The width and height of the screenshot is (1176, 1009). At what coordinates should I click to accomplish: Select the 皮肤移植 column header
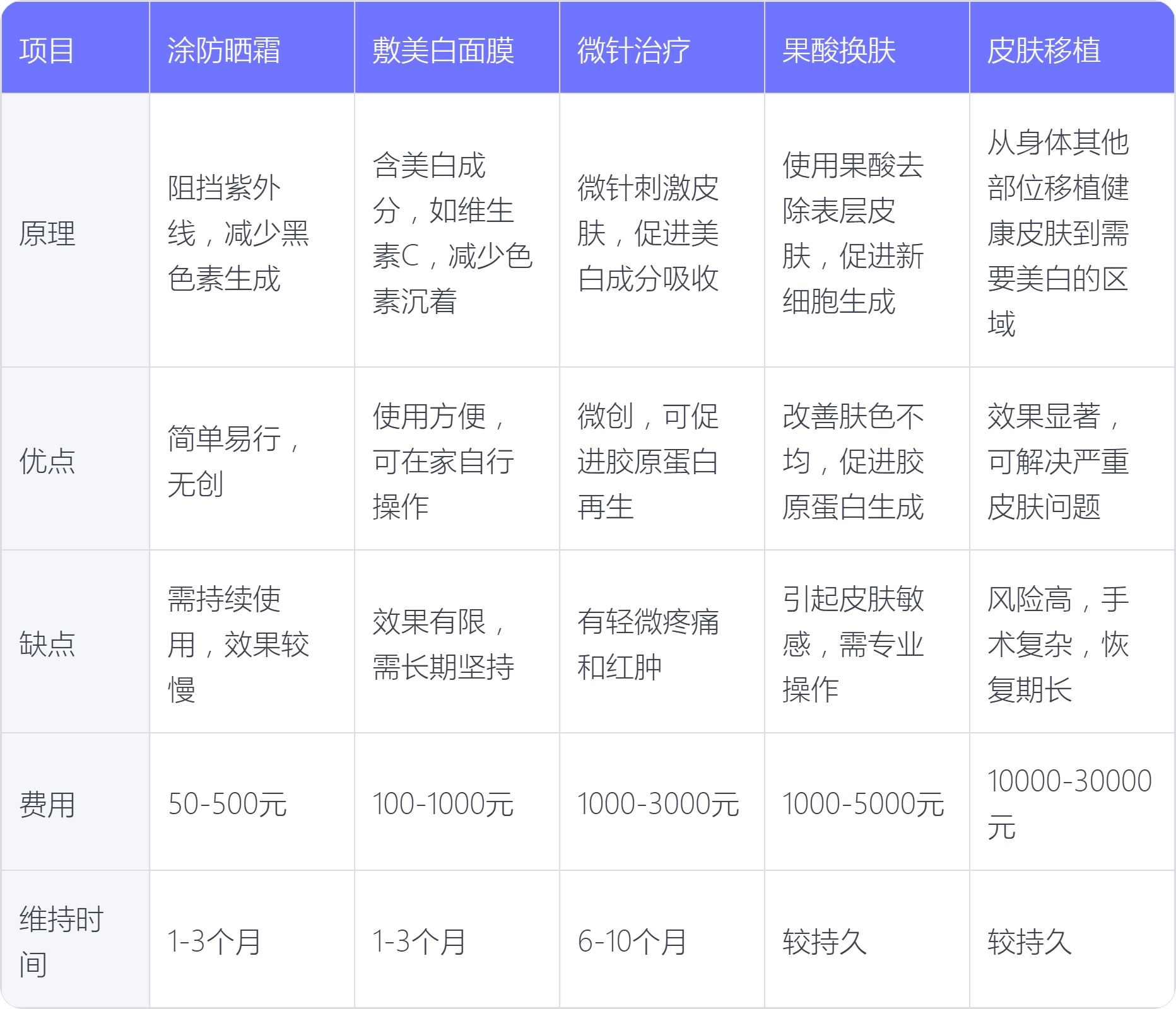click(1044, 50)
